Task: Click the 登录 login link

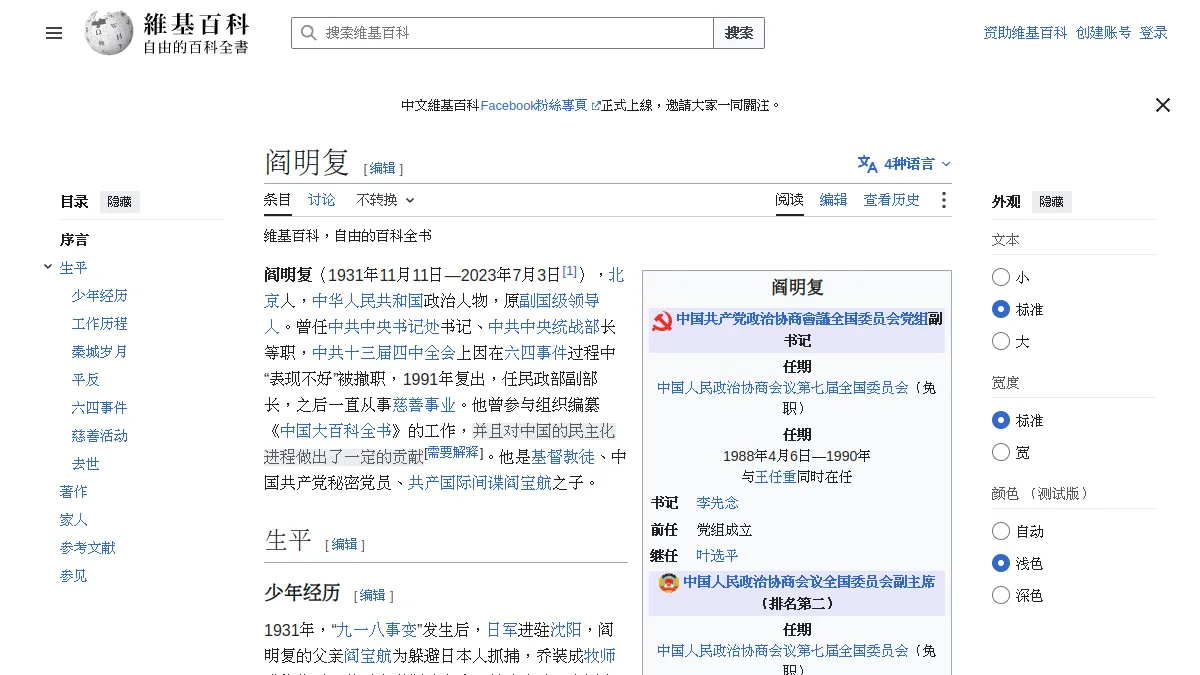Action: click(1154, 33)
